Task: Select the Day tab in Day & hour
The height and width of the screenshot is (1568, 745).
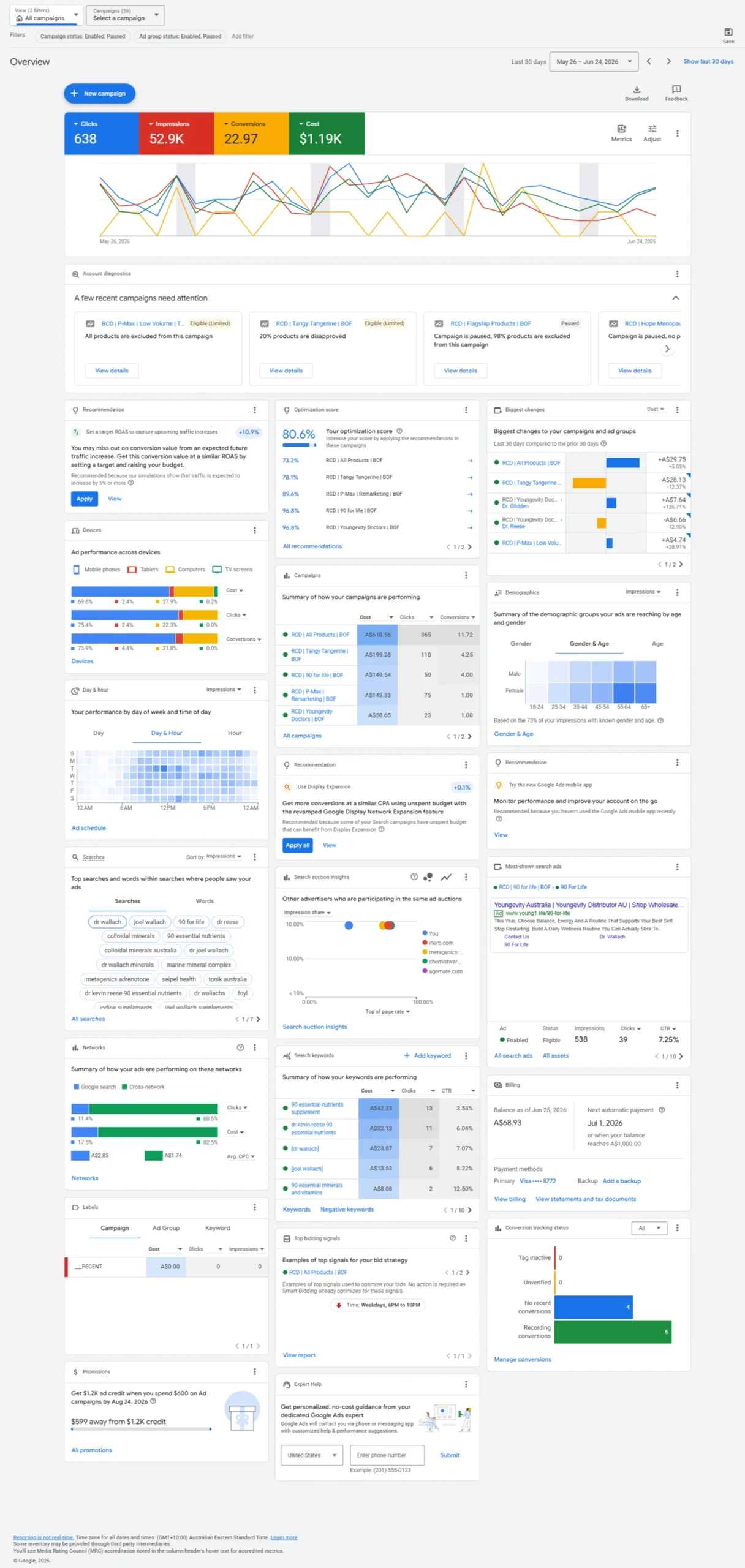Action: (x=99, y=733)
